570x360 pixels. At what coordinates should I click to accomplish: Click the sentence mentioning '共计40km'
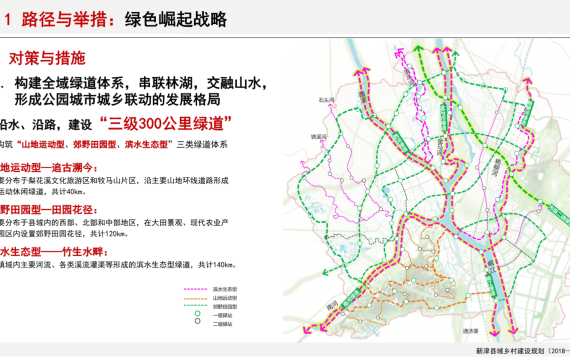pyautogui.click(x=115, y=186)
